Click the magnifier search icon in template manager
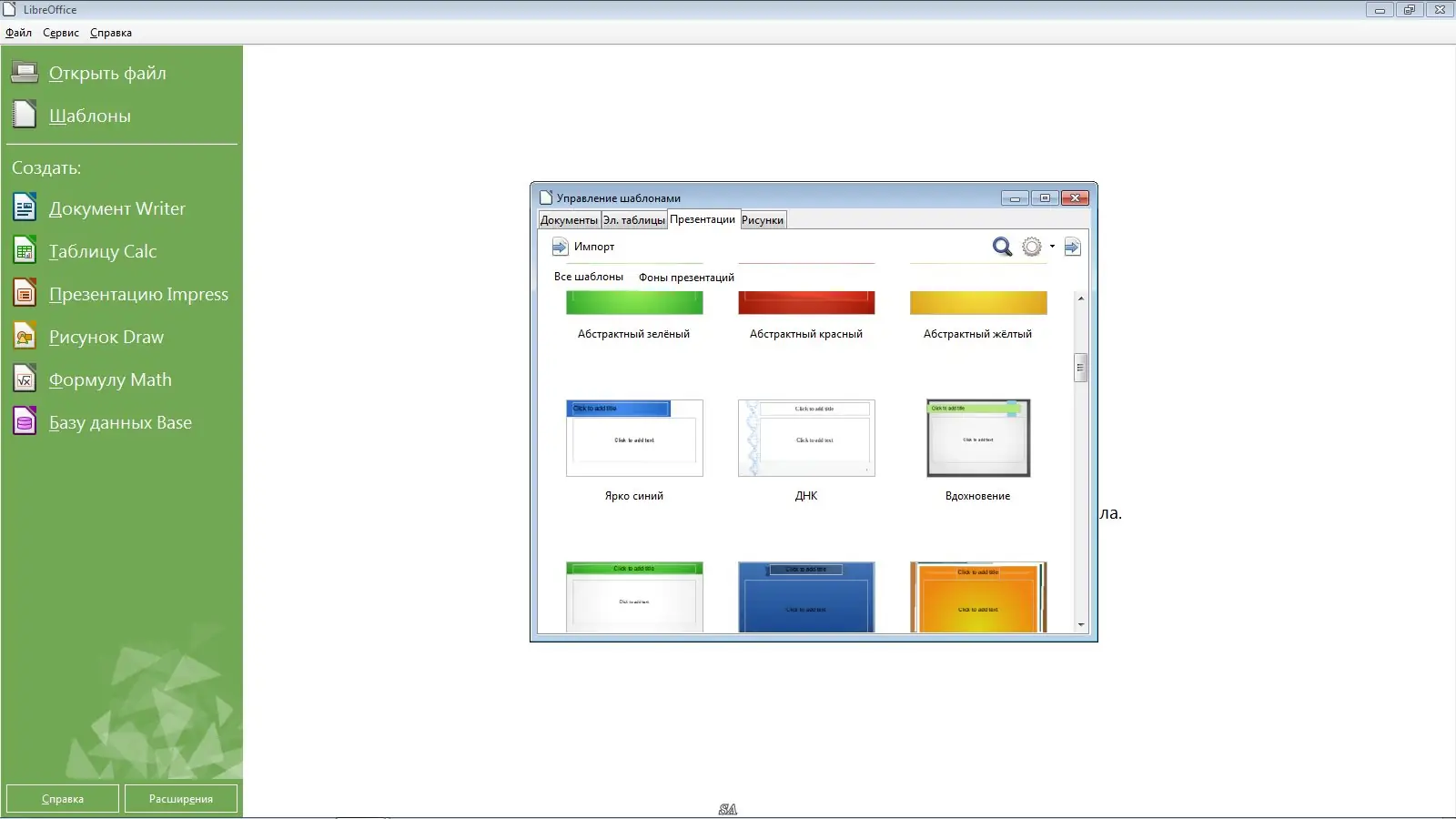The width and height of the screenshot is (1456, 819). [x=1002, y=247]
